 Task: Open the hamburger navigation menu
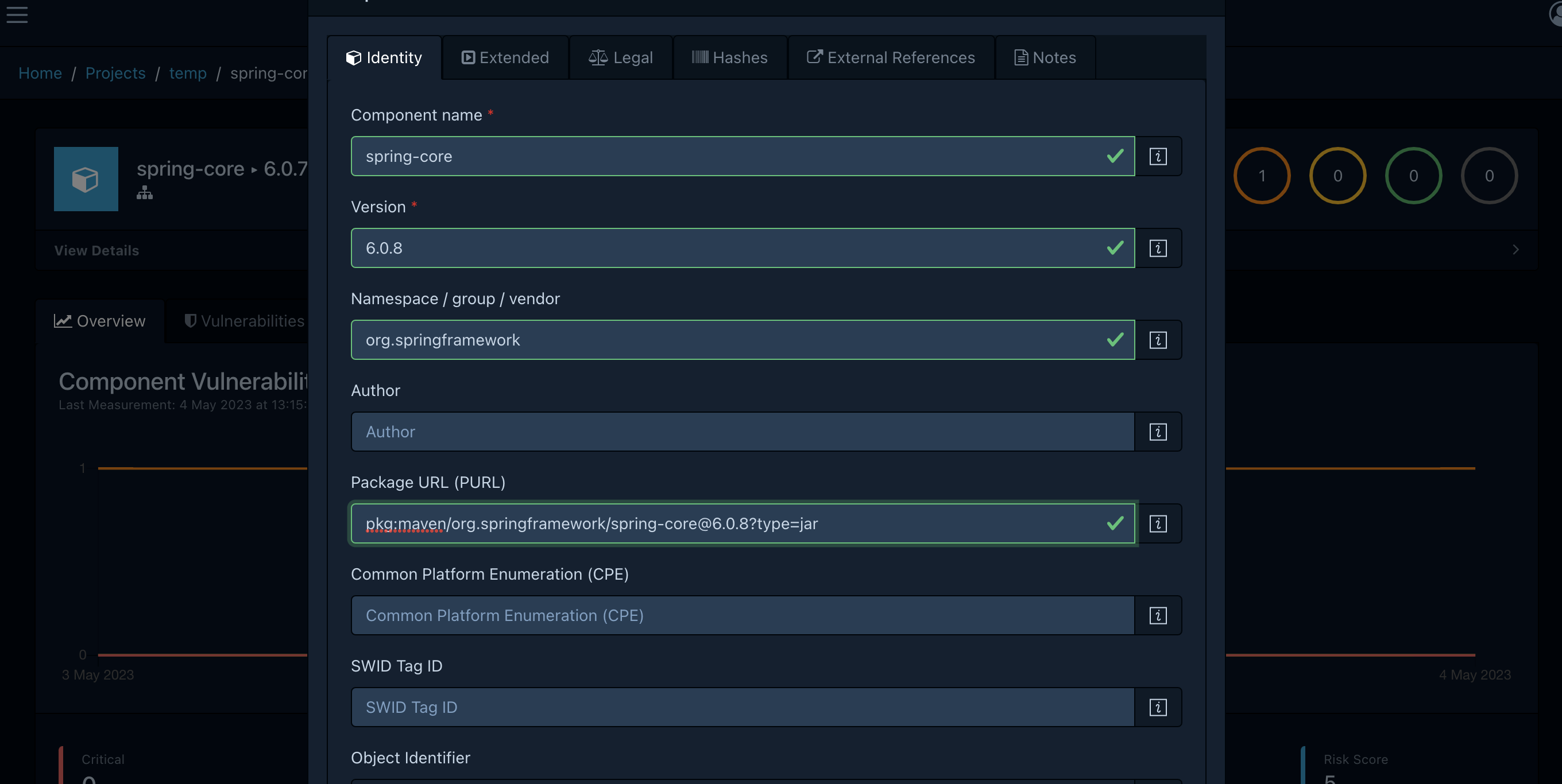coord(17,14)
